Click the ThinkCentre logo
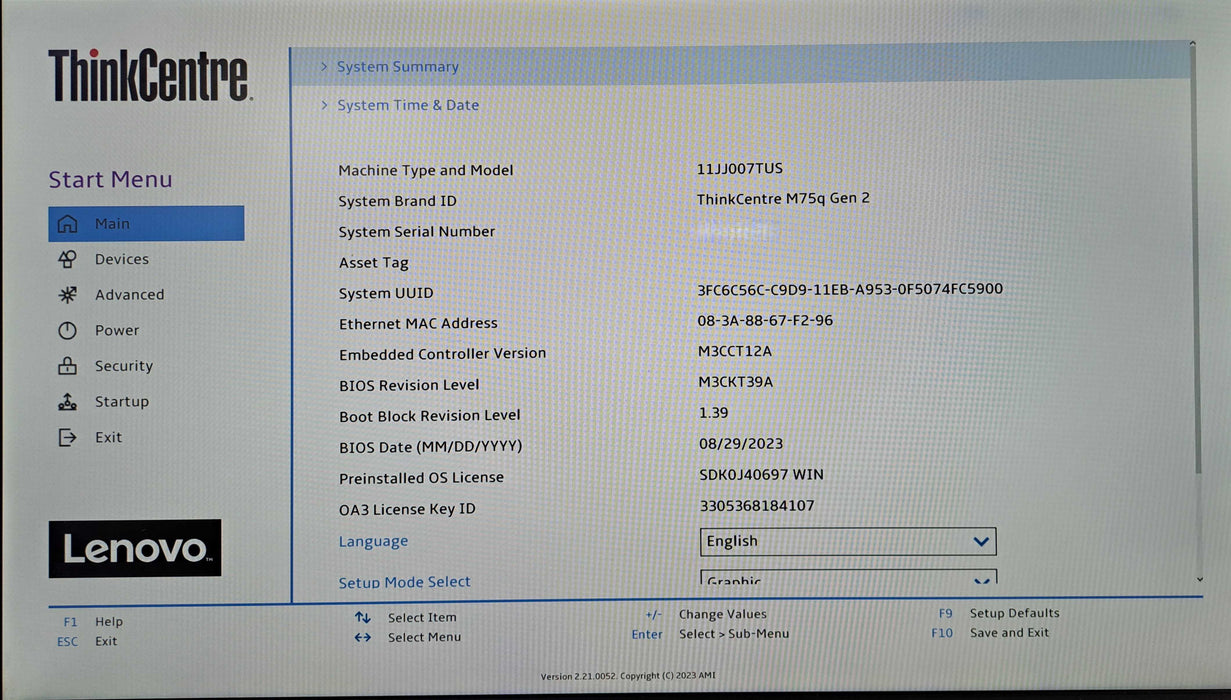The height and width of the screenshot is (700, 1231). pyautogui.click(x=150, y=76)
